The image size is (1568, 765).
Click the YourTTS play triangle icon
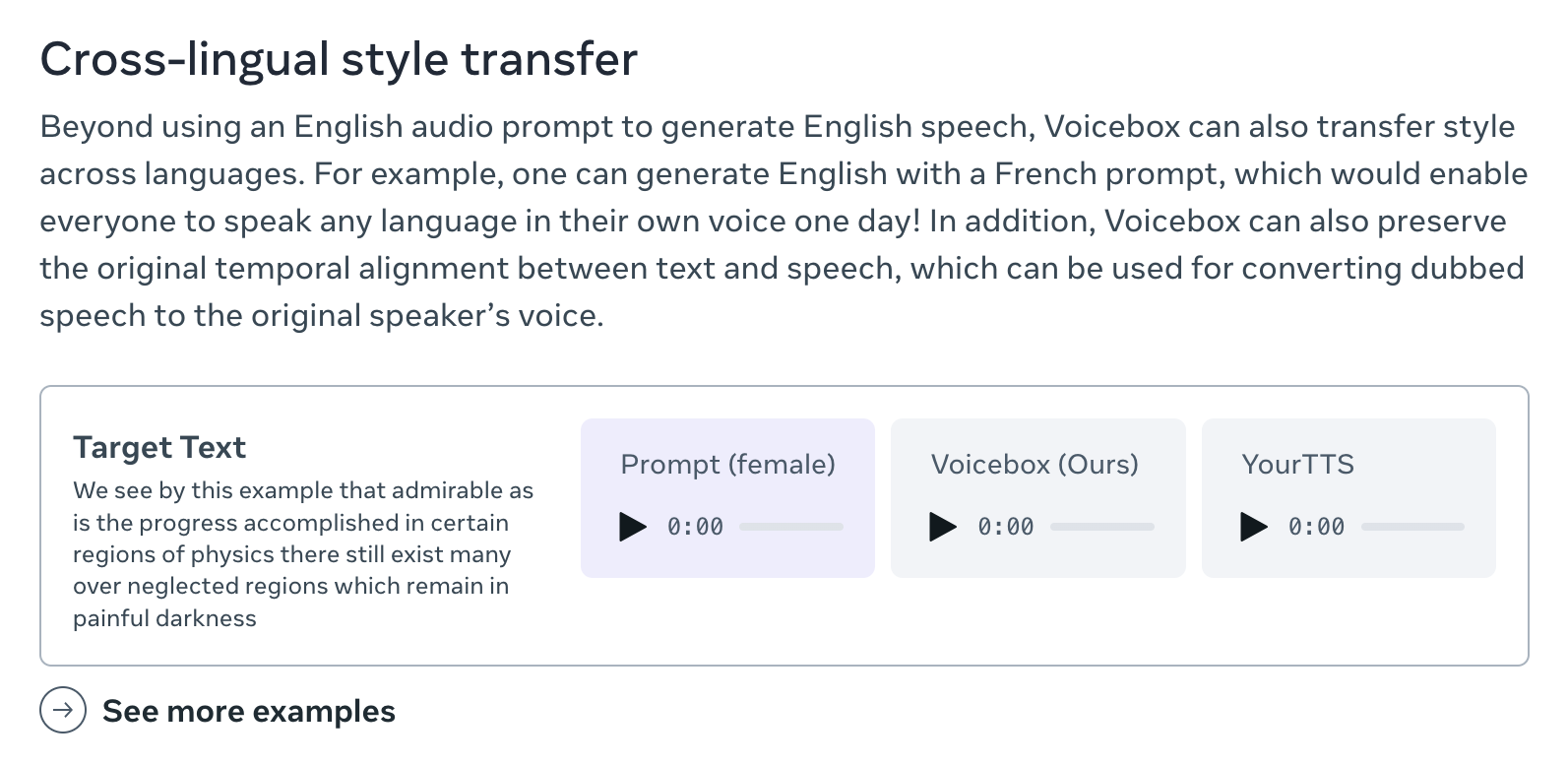pyautogui.click(x=1254, y=526)
